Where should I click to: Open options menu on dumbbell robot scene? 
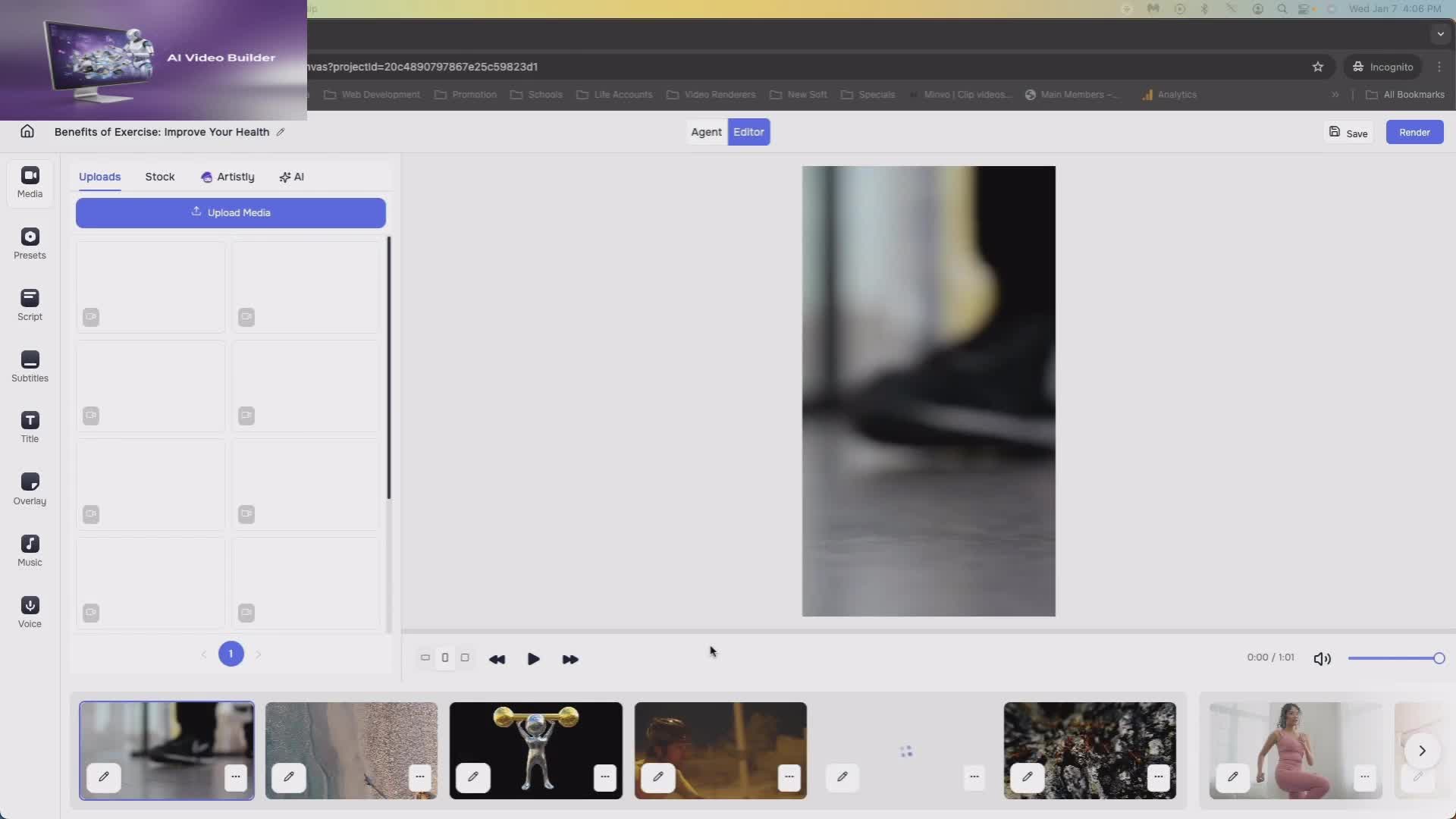604,777
